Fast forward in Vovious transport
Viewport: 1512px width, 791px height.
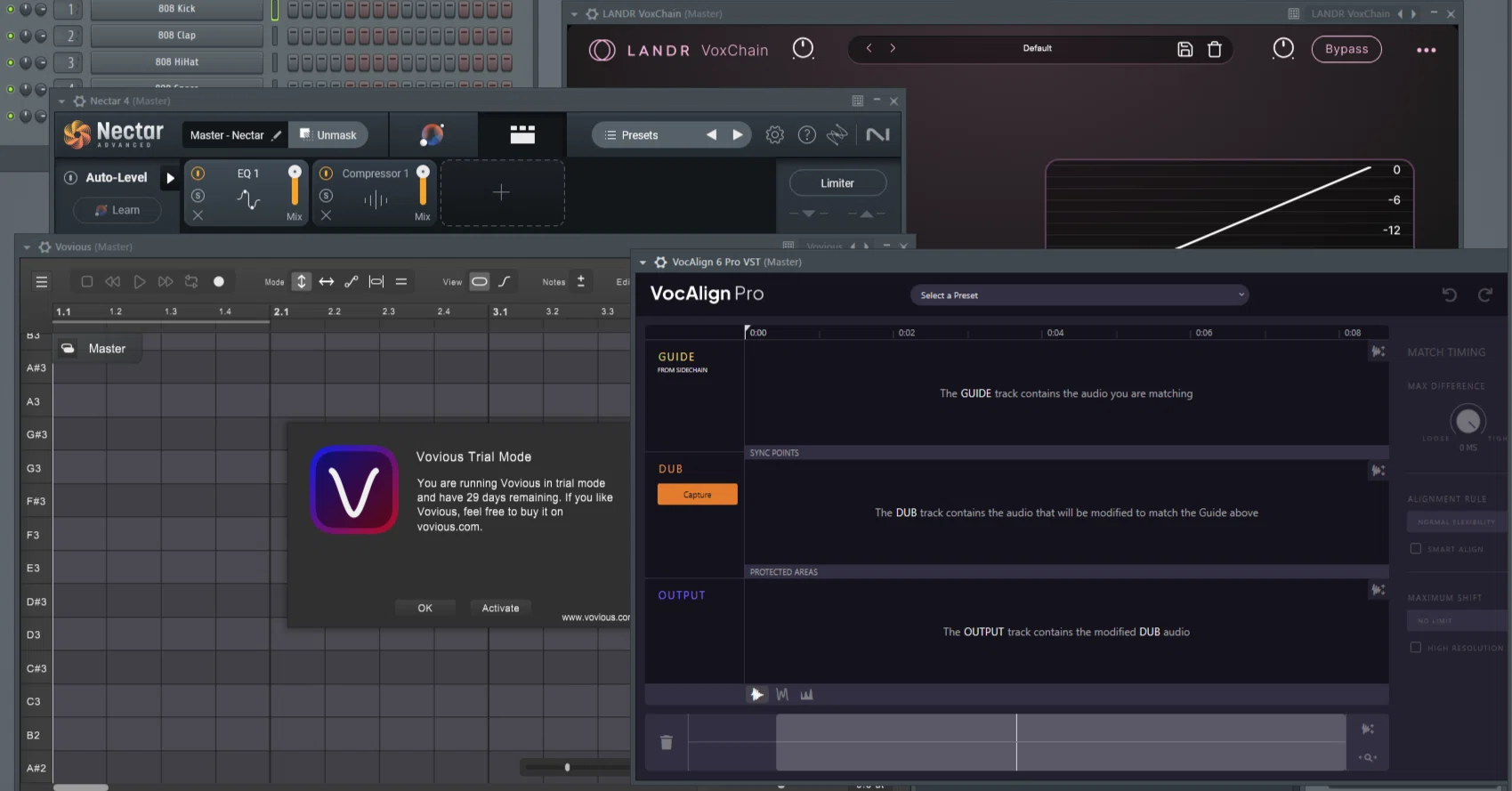[x=166, y=282]
